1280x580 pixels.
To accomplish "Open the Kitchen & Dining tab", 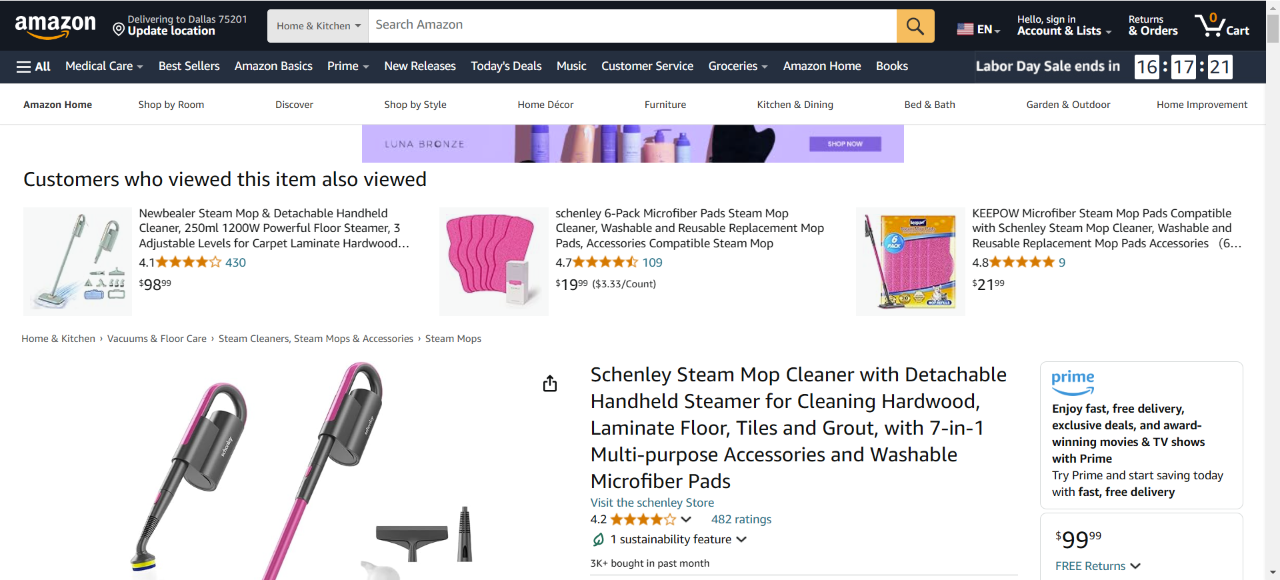I will (x=795, y=105).
